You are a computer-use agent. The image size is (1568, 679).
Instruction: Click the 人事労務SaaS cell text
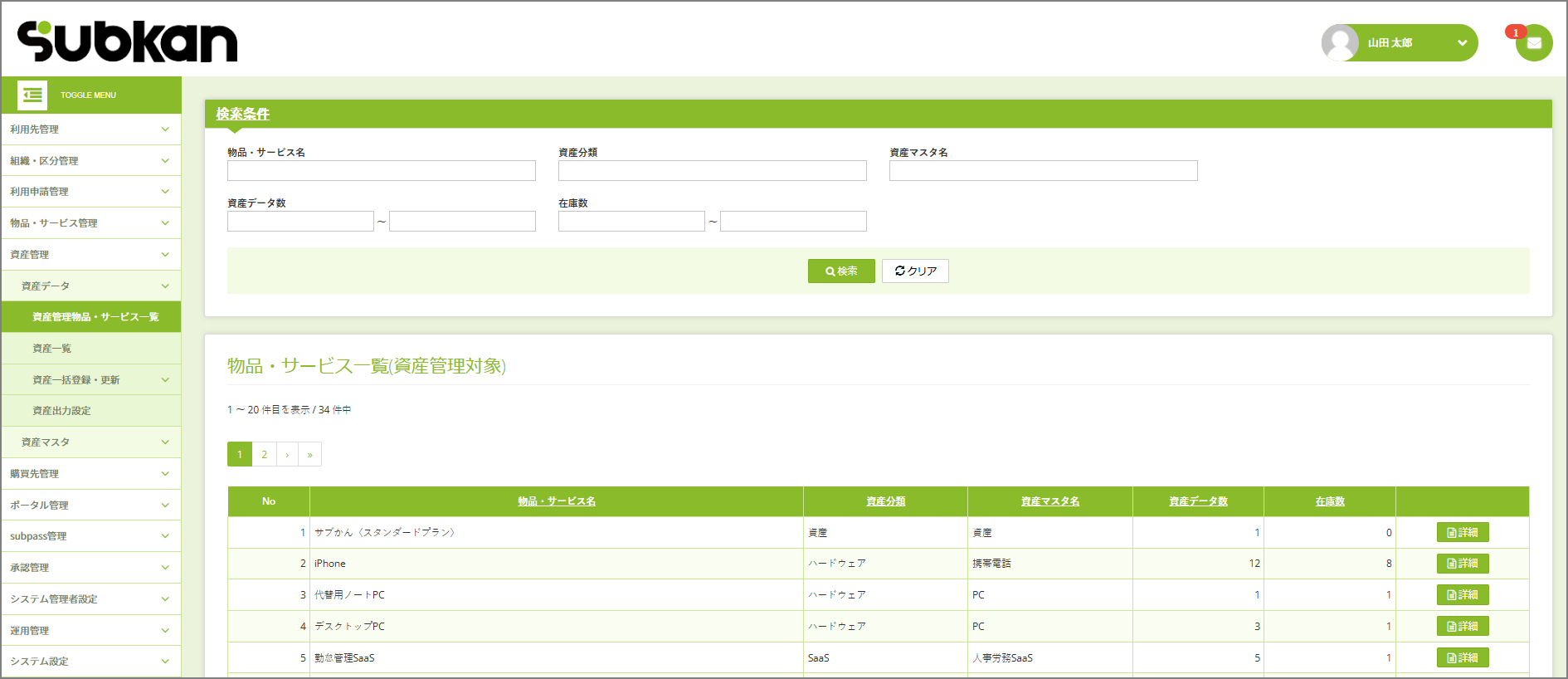[x=1003, y=658]
